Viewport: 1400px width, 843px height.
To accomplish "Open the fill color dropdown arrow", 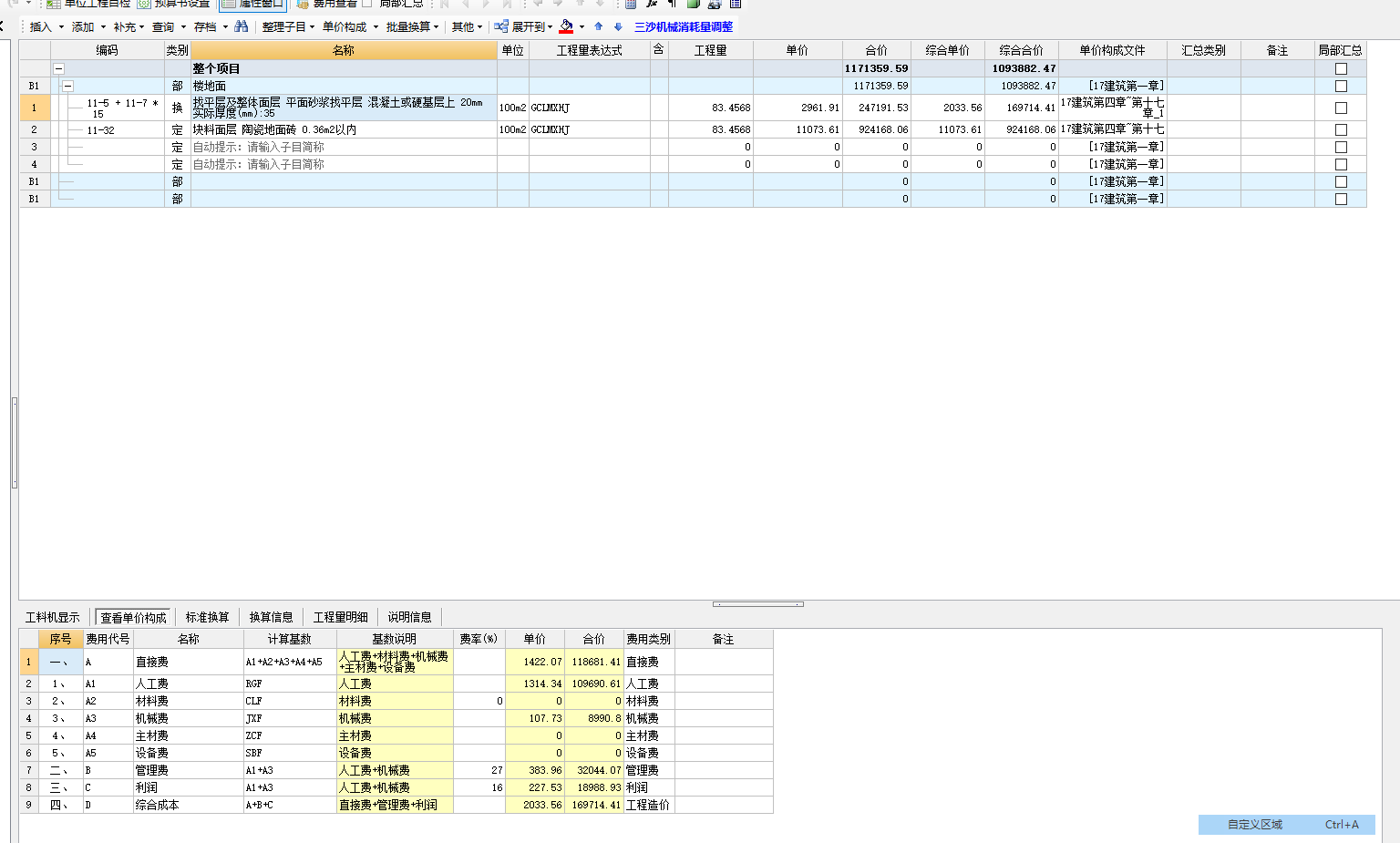I will [582, 27].
